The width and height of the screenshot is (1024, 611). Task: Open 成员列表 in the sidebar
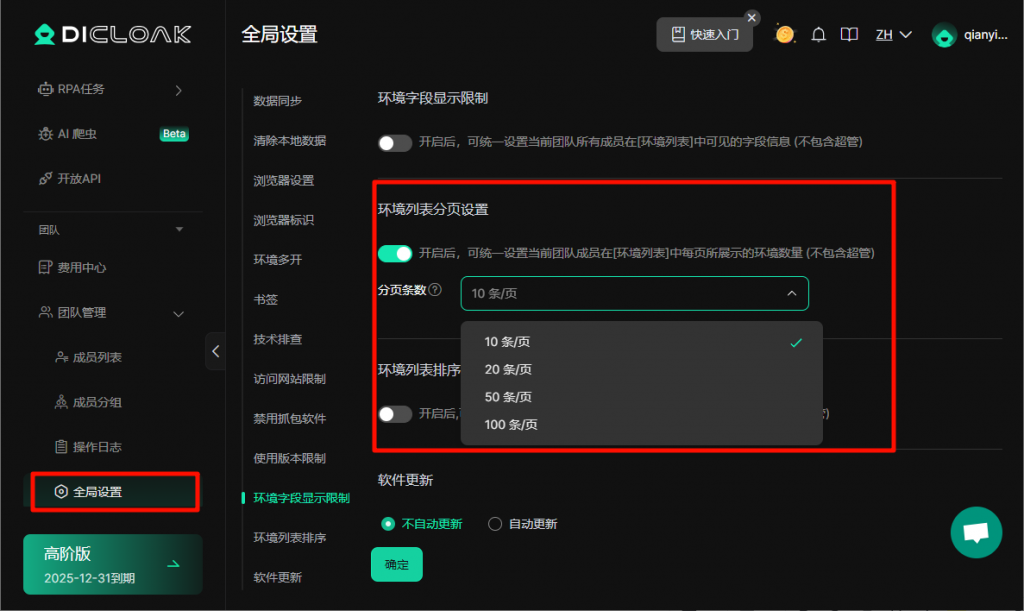pos(97,357)
